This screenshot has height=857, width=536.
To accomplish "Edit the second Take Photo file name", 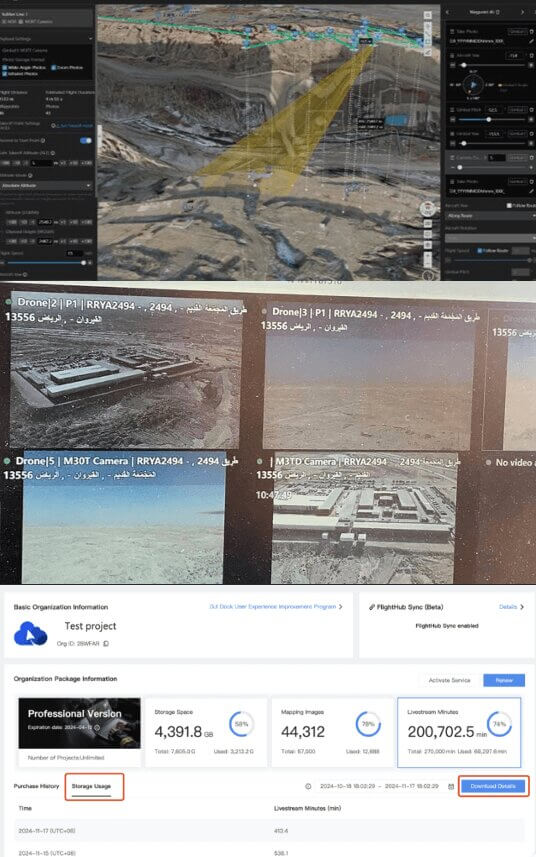I will (532, 191).
